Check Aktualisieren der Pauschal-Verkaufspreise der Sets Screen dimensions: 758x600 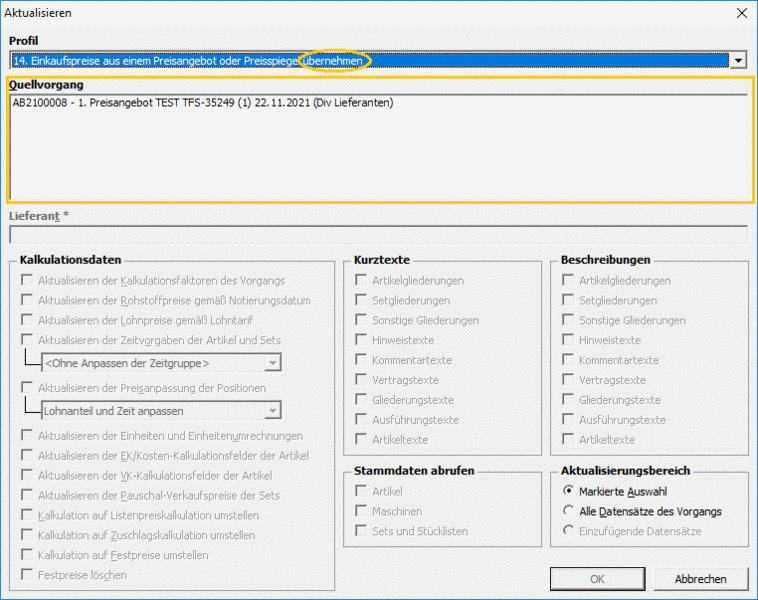pos(27,495)
